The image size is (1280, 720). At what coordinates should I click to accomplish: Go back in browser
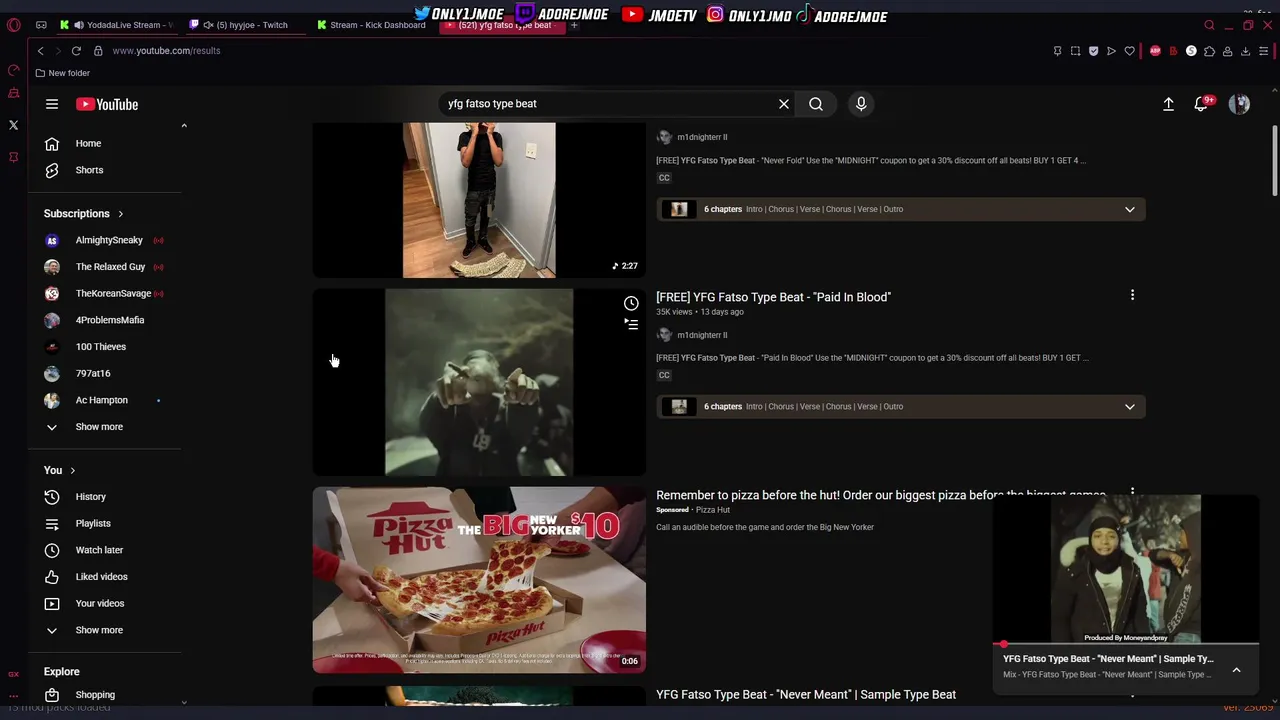point(40,51)
